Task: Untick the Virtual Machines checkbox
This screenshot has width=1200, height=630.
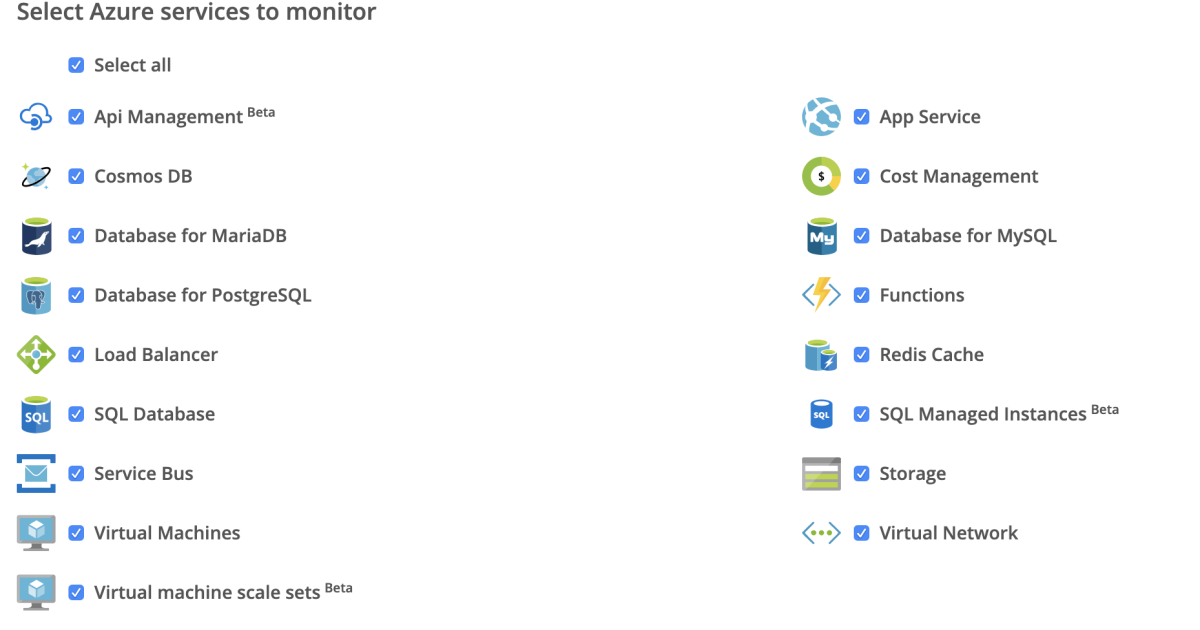Action: point(76,533)
